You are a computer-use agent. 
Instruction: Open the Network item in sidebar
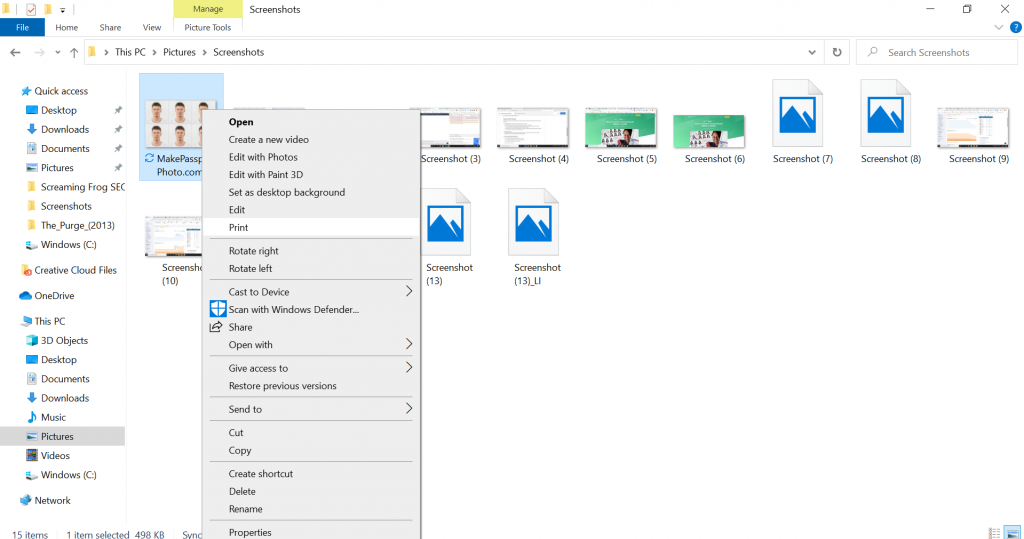point(53,500)
